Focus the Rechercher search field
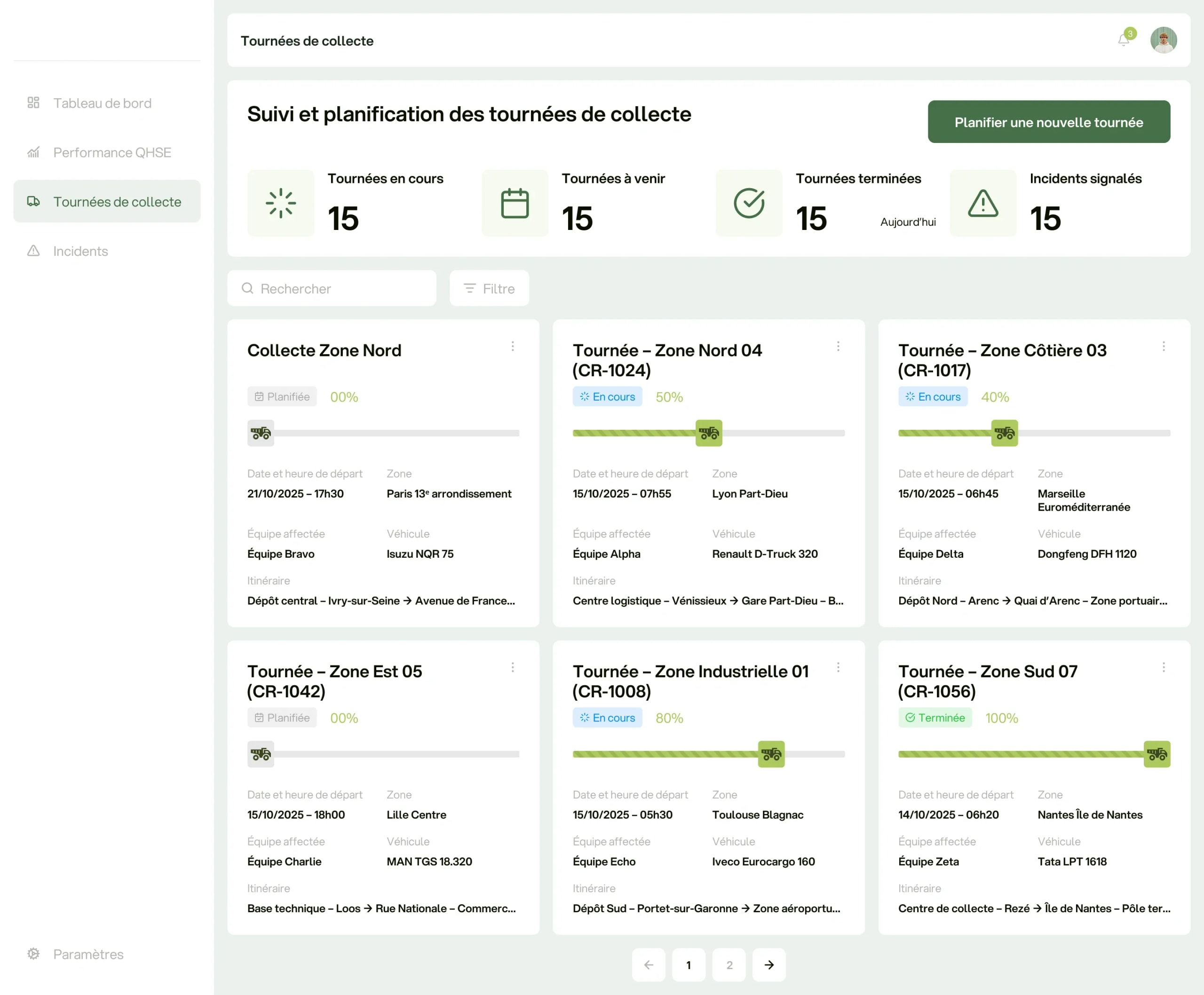 click(332, 288)
